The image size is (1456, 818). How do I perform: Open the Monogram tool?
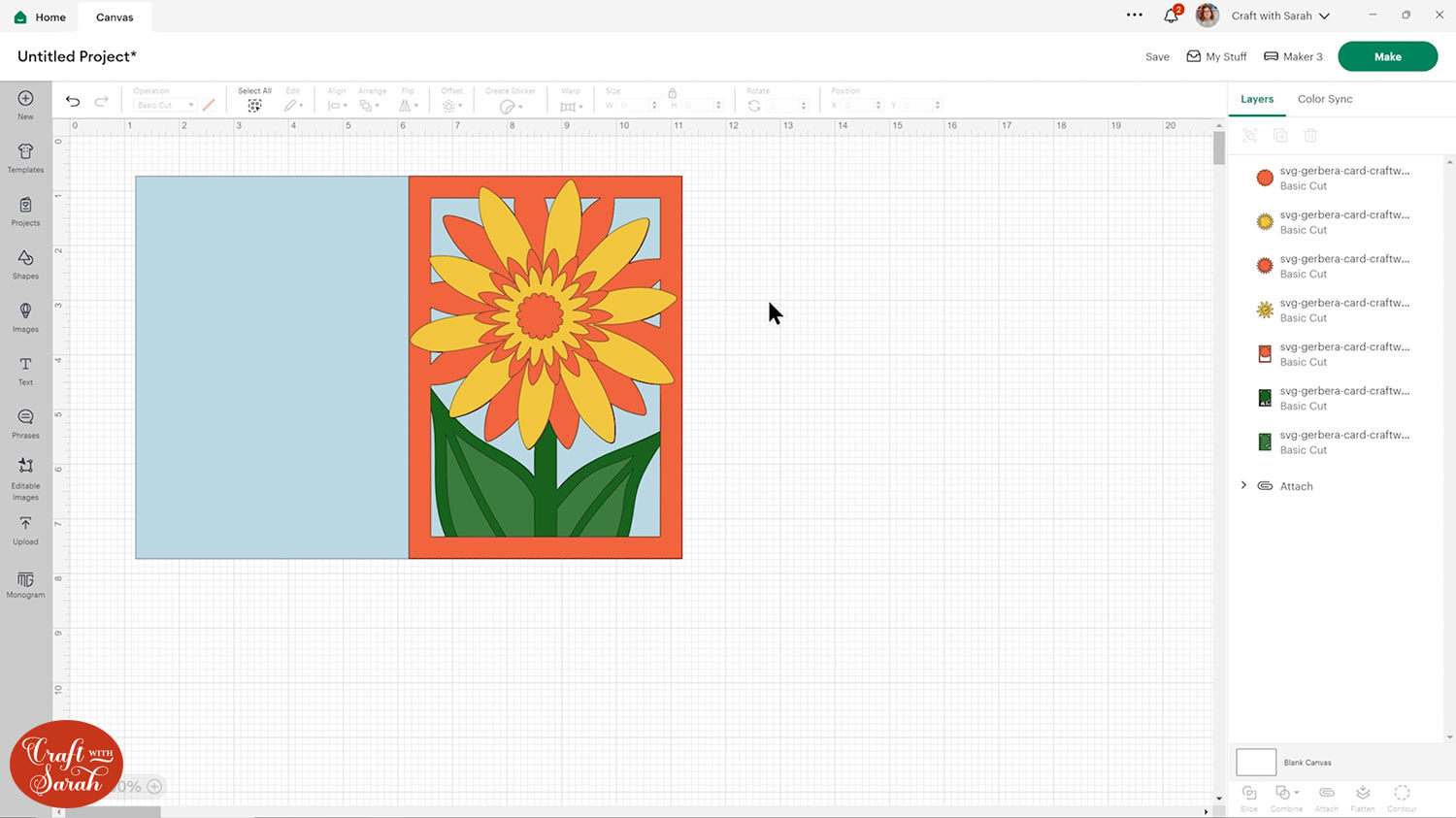[x=25, y=584]
